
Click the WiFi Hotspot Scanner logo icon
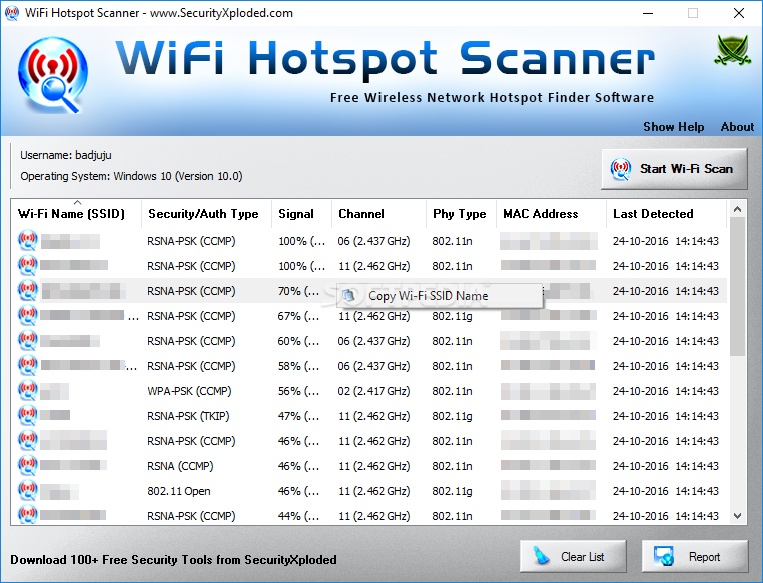pyautogui.click(x=53, y=75)
